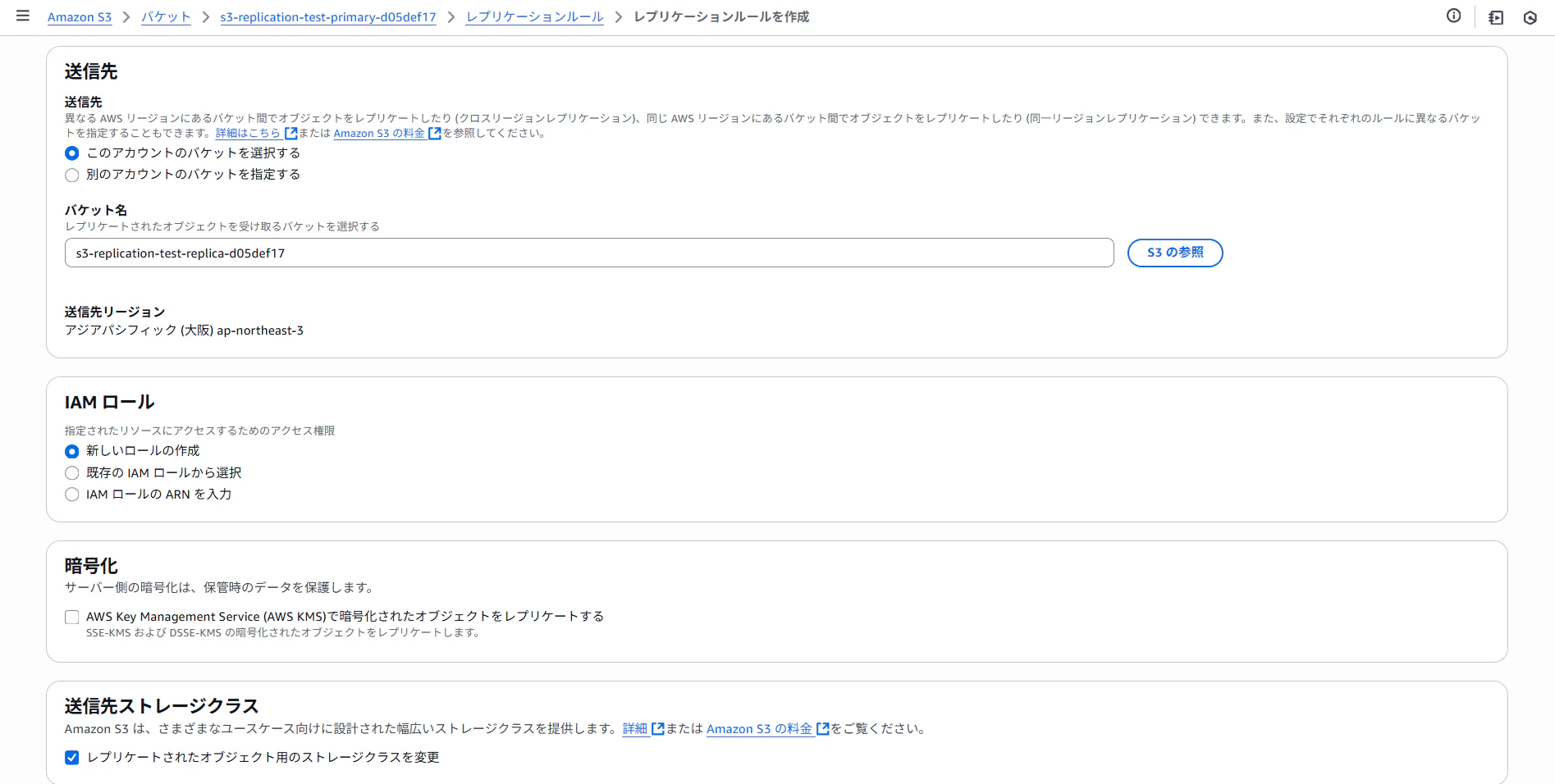Uncheck レプリケートされたオブジェクト用のストレージクラスを変更

pyautogui.click(x=71, y=758)
